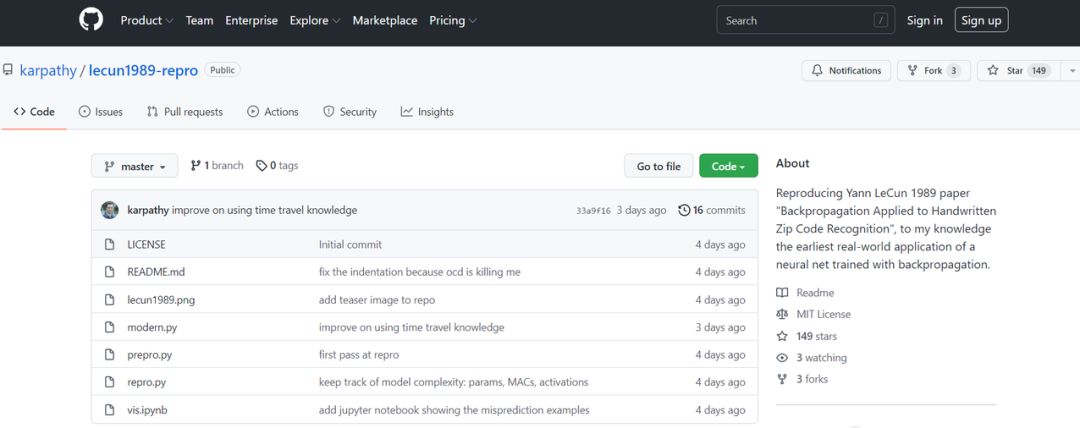
Task: Click the Sign up button
Action: [980, 20]
